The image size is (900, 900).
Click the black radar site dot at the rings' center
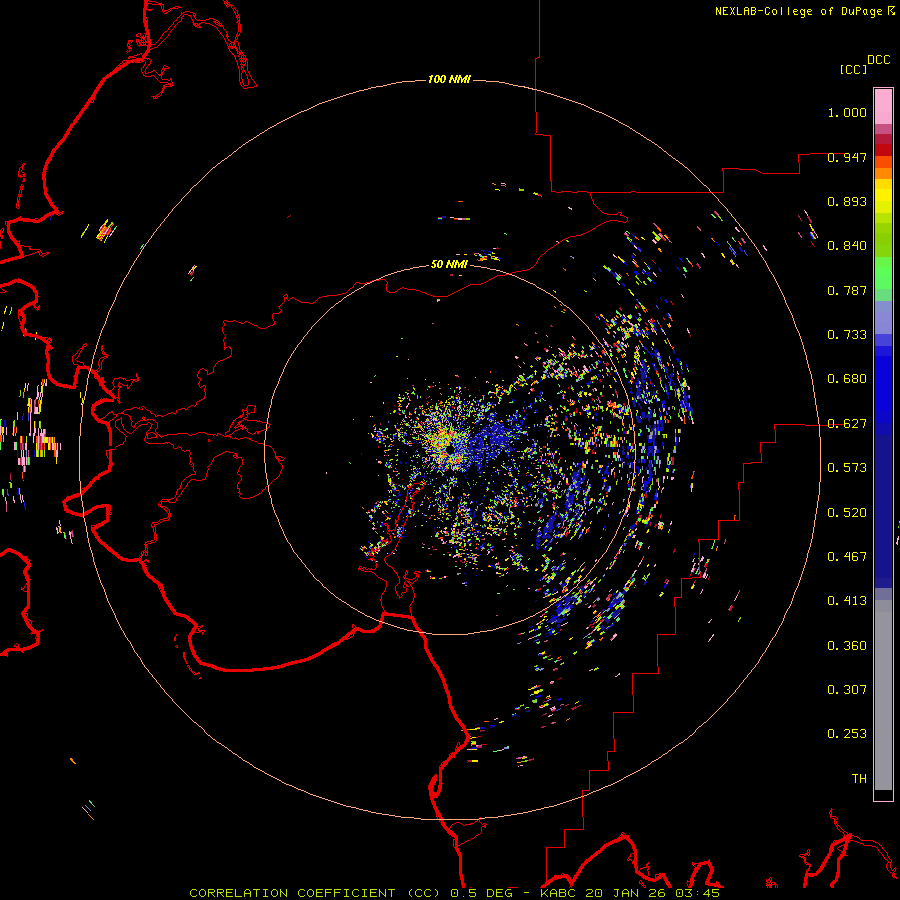click(451, 449)
